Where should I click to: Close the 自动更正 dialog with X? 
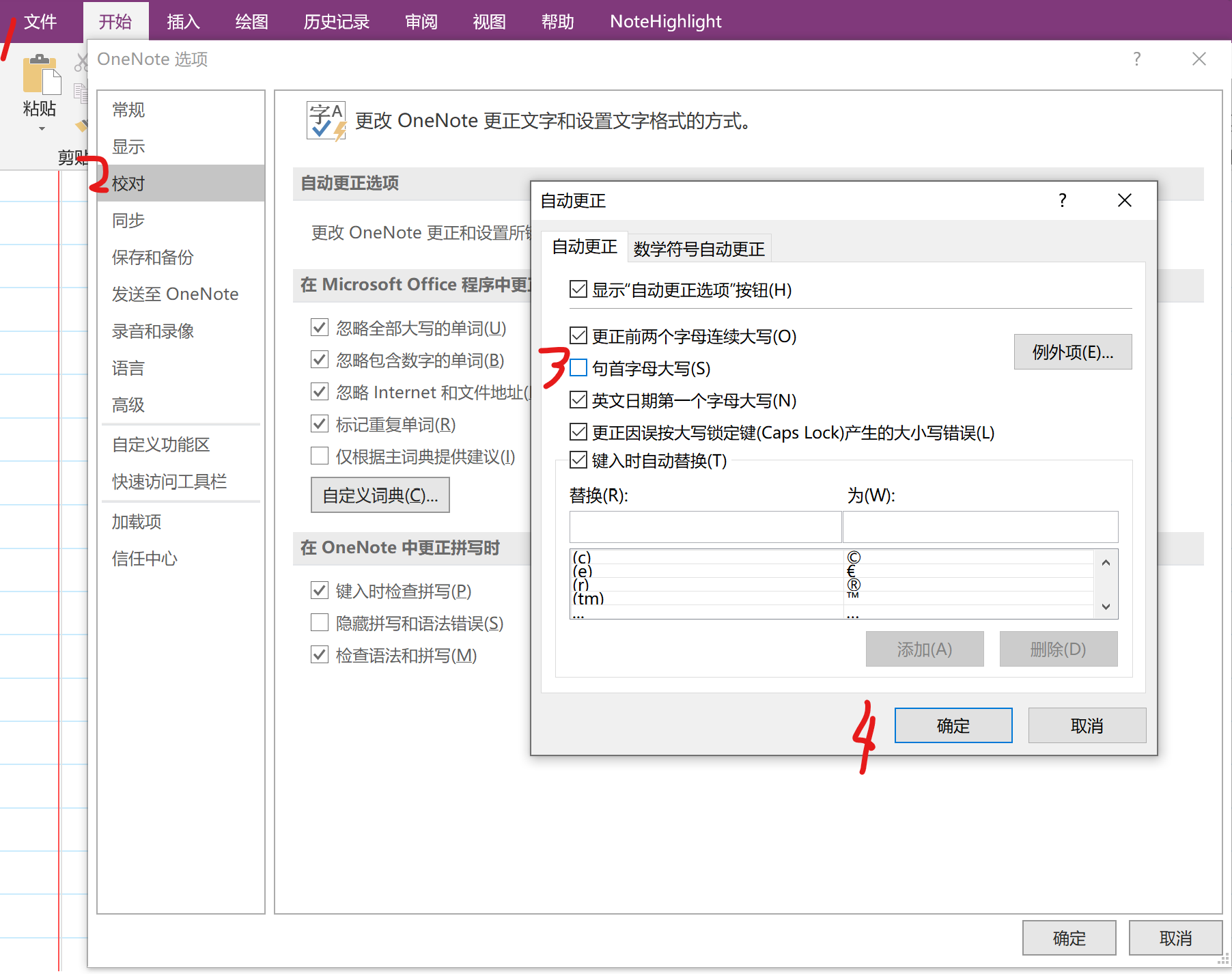(1125, 200)
